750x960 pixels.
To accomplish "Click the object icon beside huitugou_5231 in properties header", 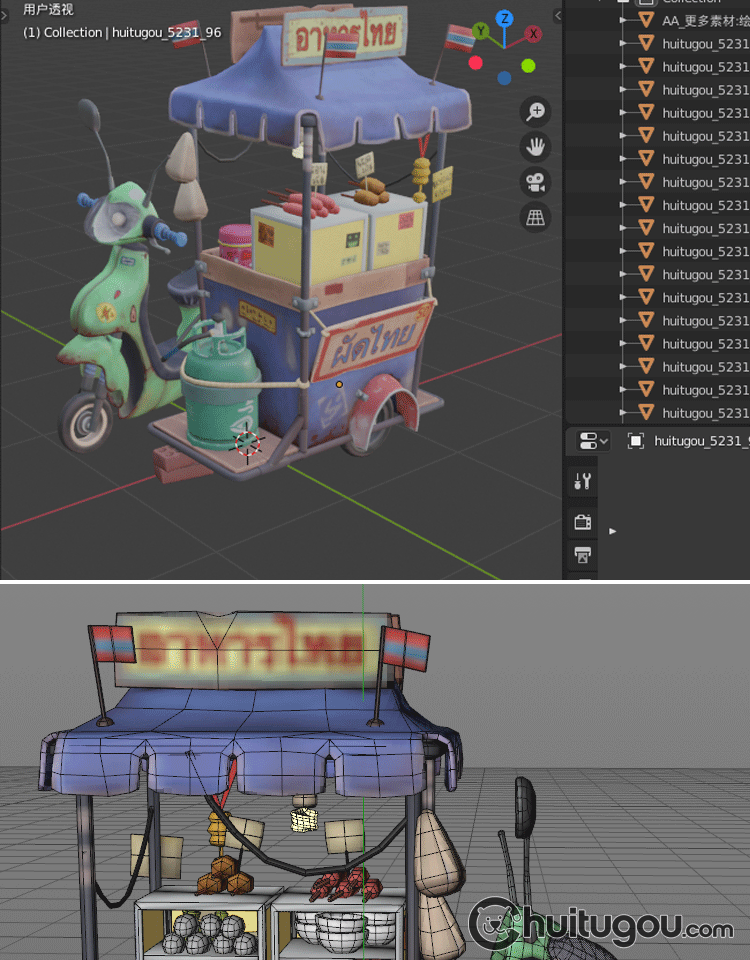I will point(635,441).
